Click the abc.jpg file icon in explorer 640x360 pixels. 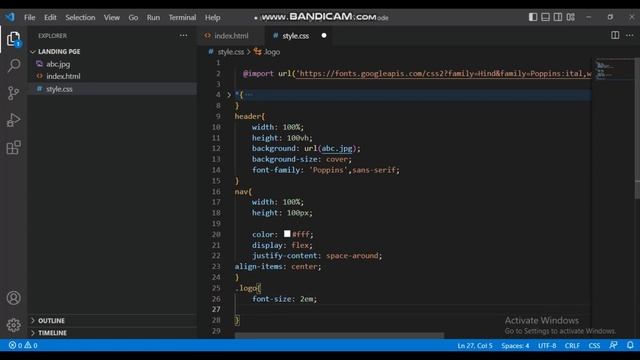(39, 64)
